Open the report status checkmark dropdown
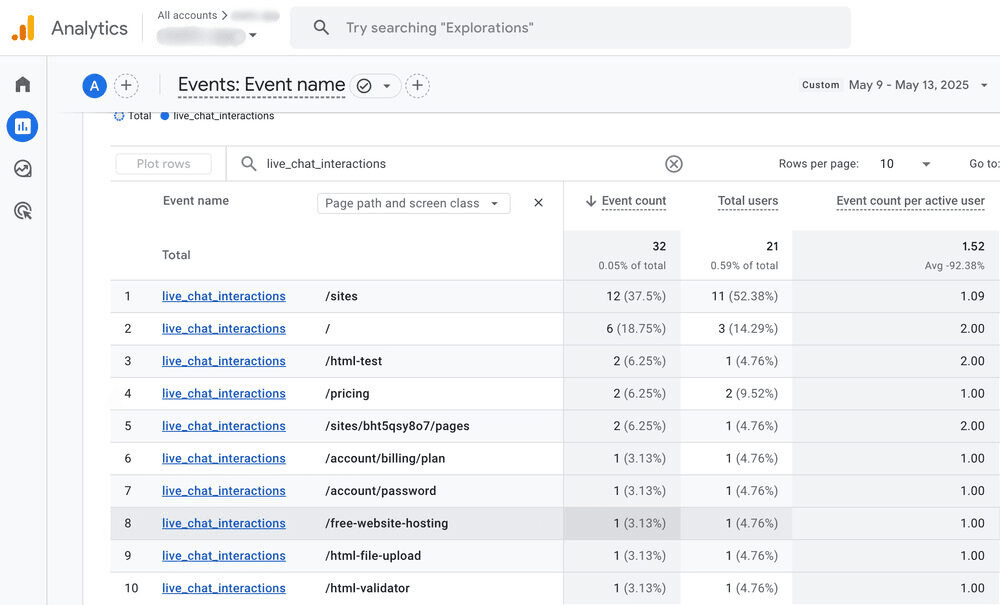 coord(376,86)
